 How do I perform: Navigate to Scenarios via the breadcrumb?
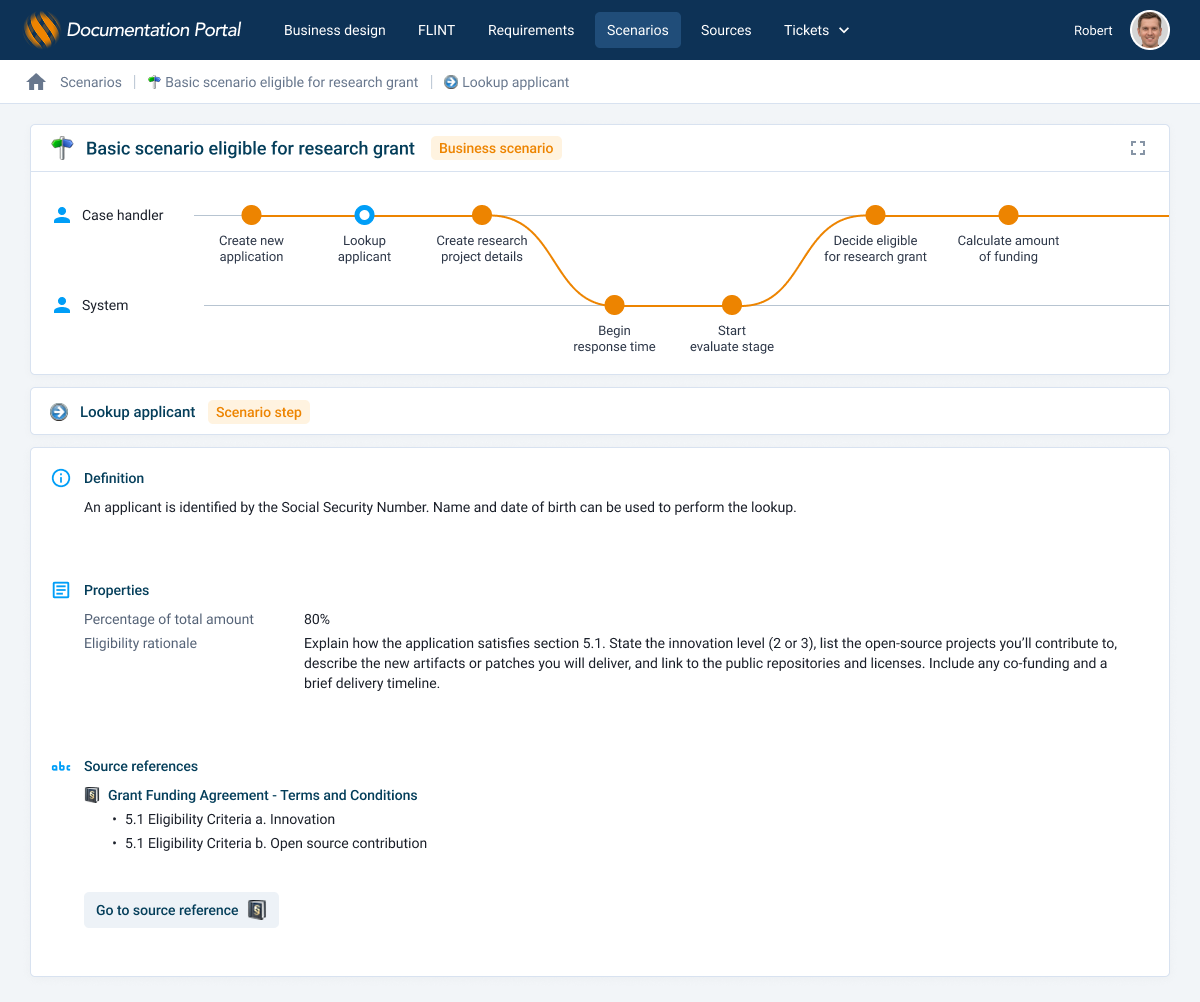[90, 81]
